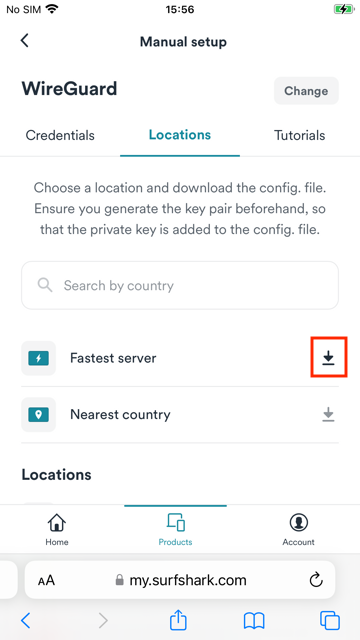Show all open Safari tabs
The image size is (360, 640).
point(330,620)
